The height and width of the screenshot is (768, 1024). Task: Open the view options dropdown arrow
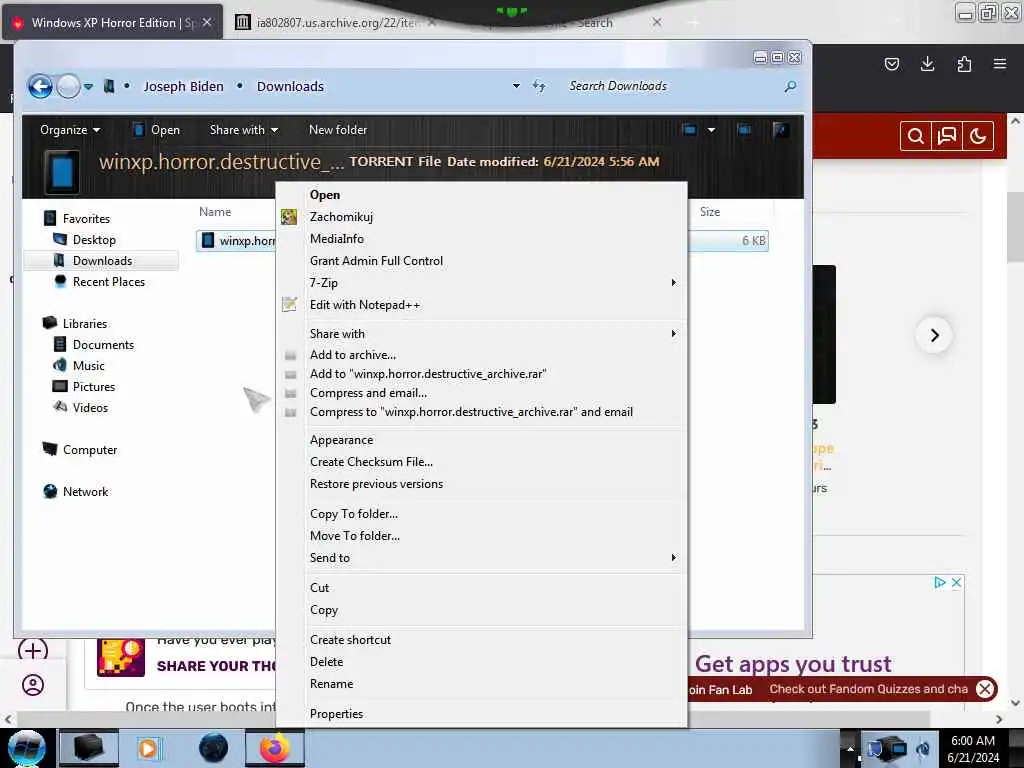[x=711, y=129]
